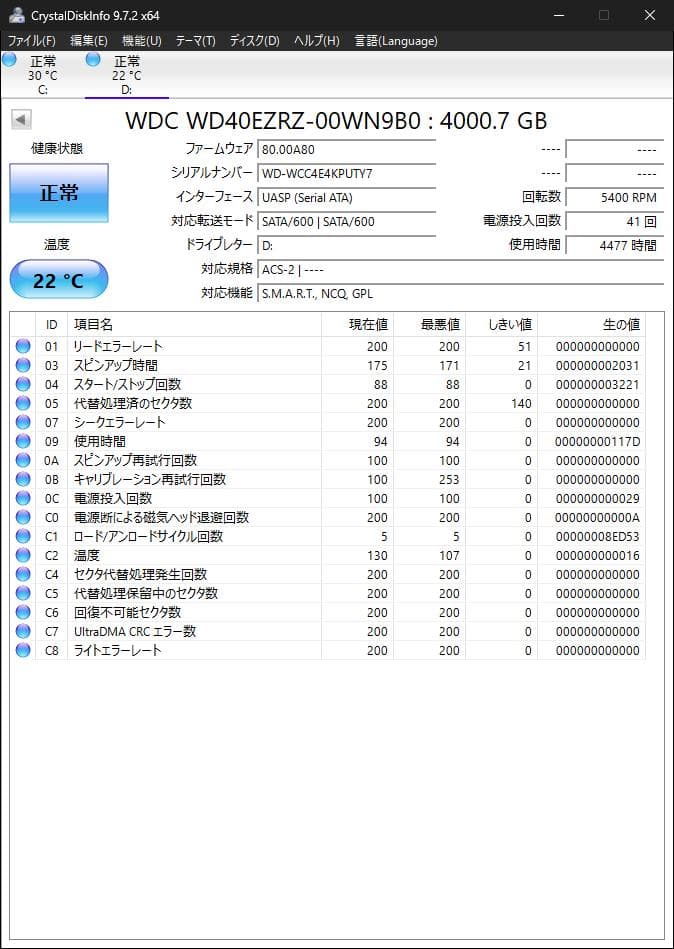The width and height of the screenshot is (674, 949).
Task: Select the D: drive tab at 22 °C
Action: pos(126,75)
